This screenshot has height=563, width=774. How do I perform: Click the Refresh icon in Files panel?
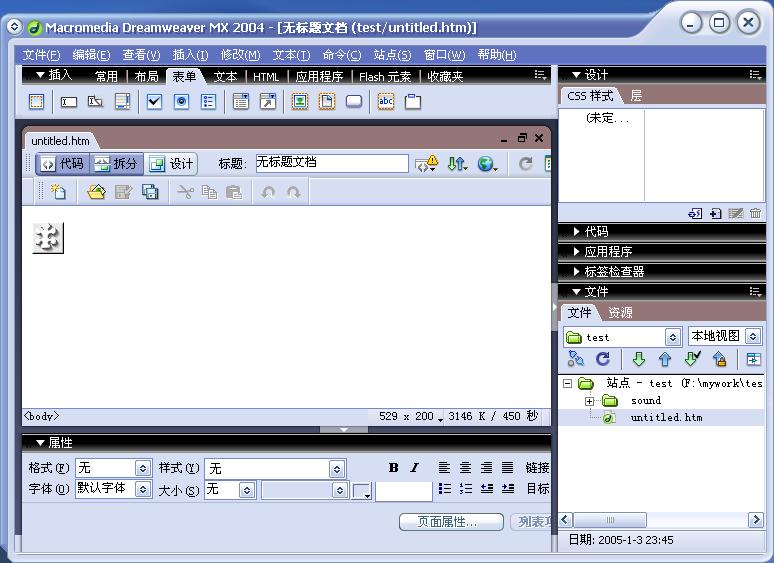pyautogui.click(x=603, y=359)
